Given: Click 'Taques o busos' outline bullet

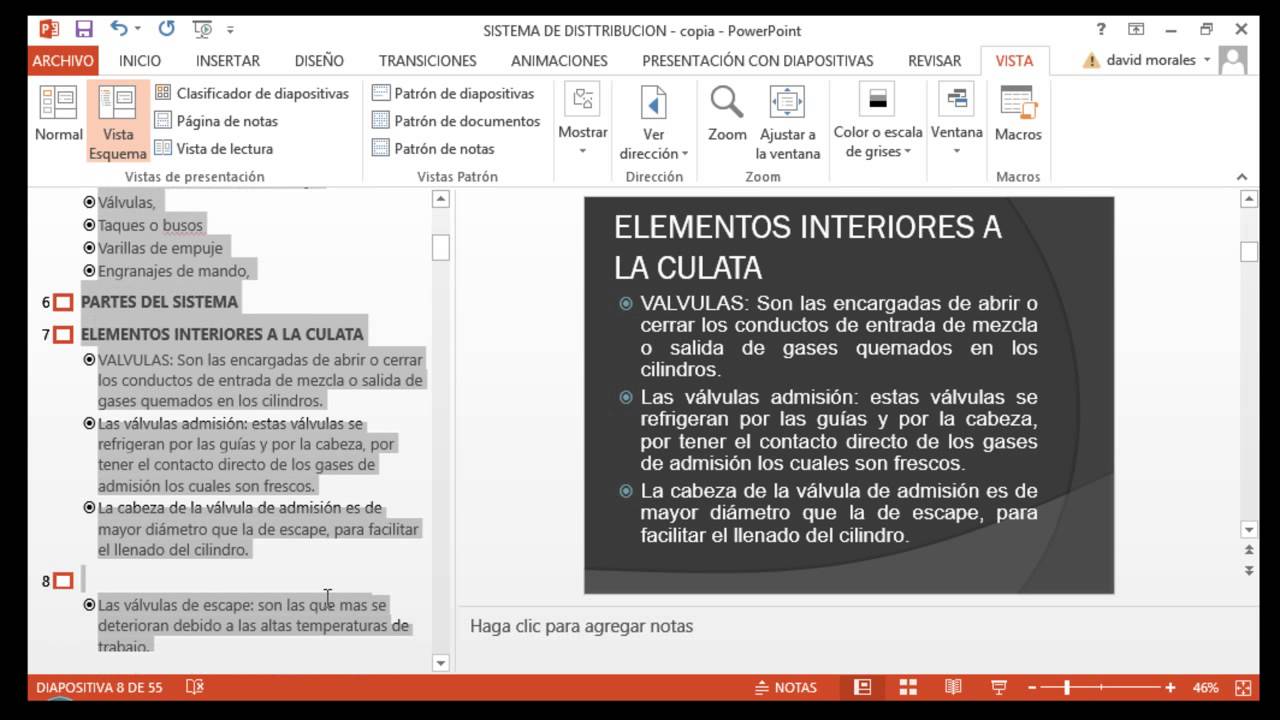Looking at the screenshot, I should coord(150,225).
